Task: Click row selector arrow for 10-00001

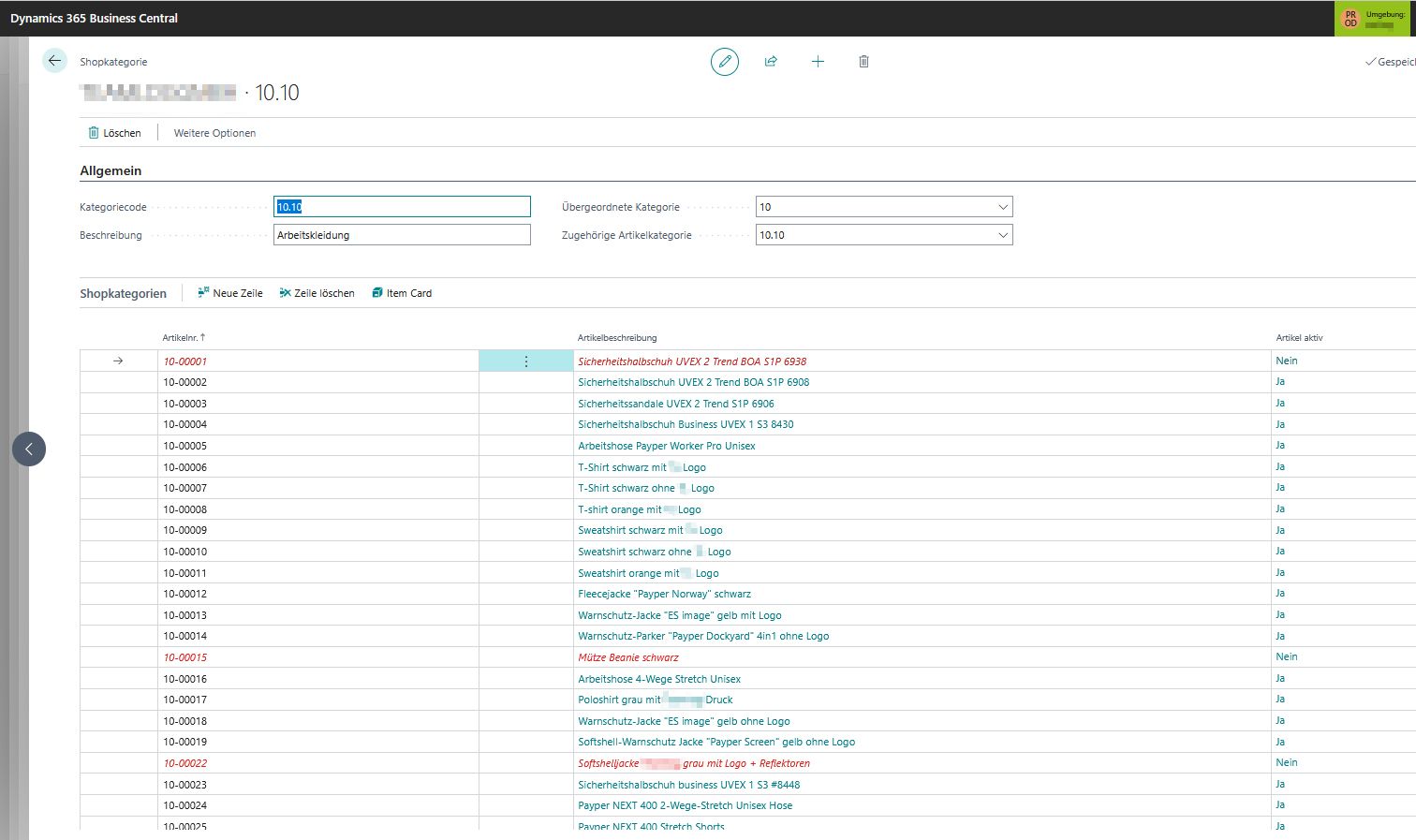Action: (x=118, y=361)
